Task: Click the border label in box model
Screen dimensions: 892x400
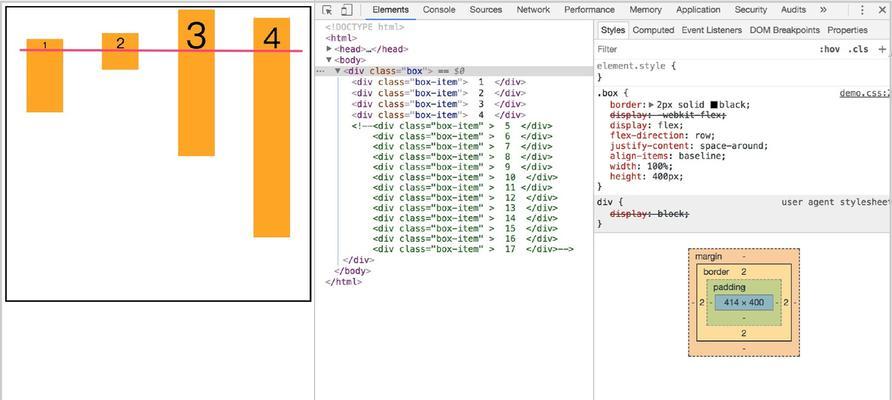Action: [x=716, y=272]
